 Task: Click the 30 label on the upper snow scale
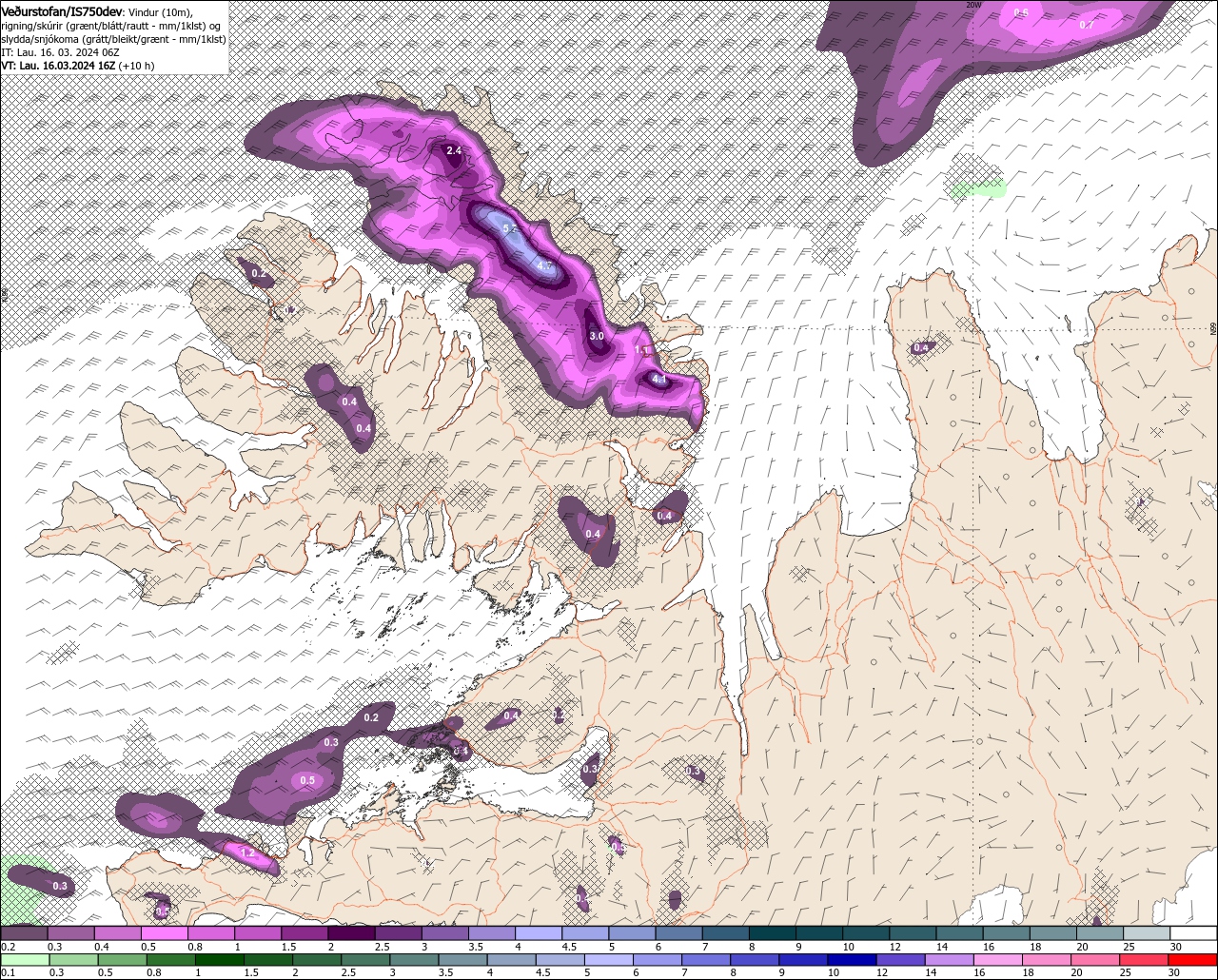pos(1175,947)
